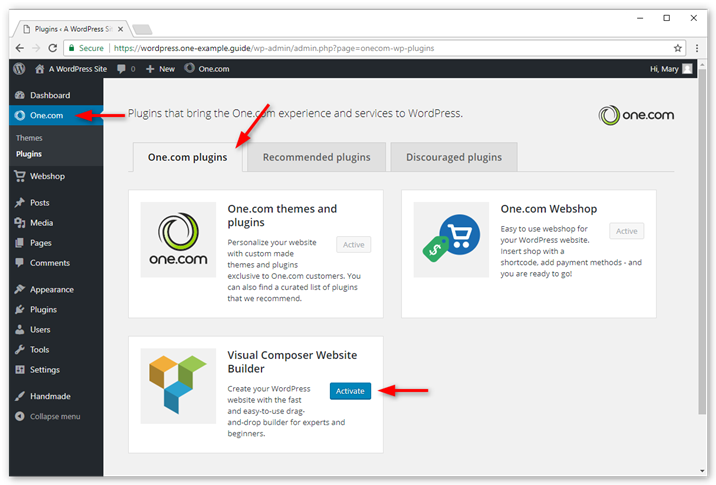
Task: Click the one.com logo at top right
Action: click(636, 115)
